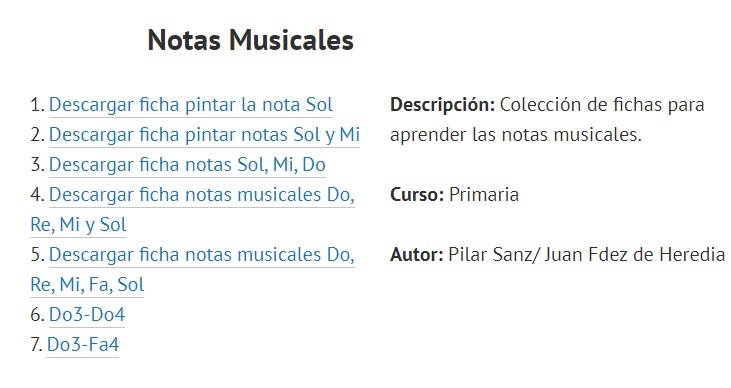This screenshot has height=388, width=731.
Task: Download the ficha notas Sol, Mi, Do
Action: pyautogui.click(x=187, y=165)
